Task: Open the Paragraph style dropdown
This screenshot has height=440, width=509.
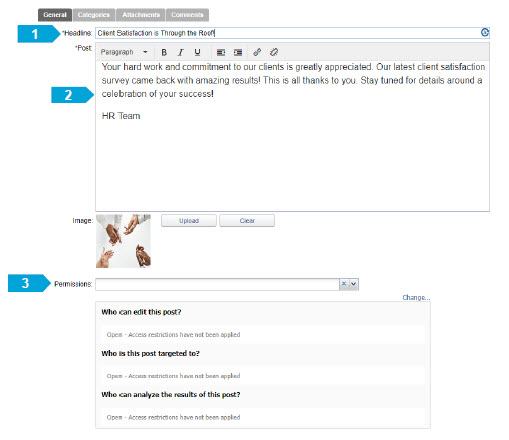Action: click(124, 52)
